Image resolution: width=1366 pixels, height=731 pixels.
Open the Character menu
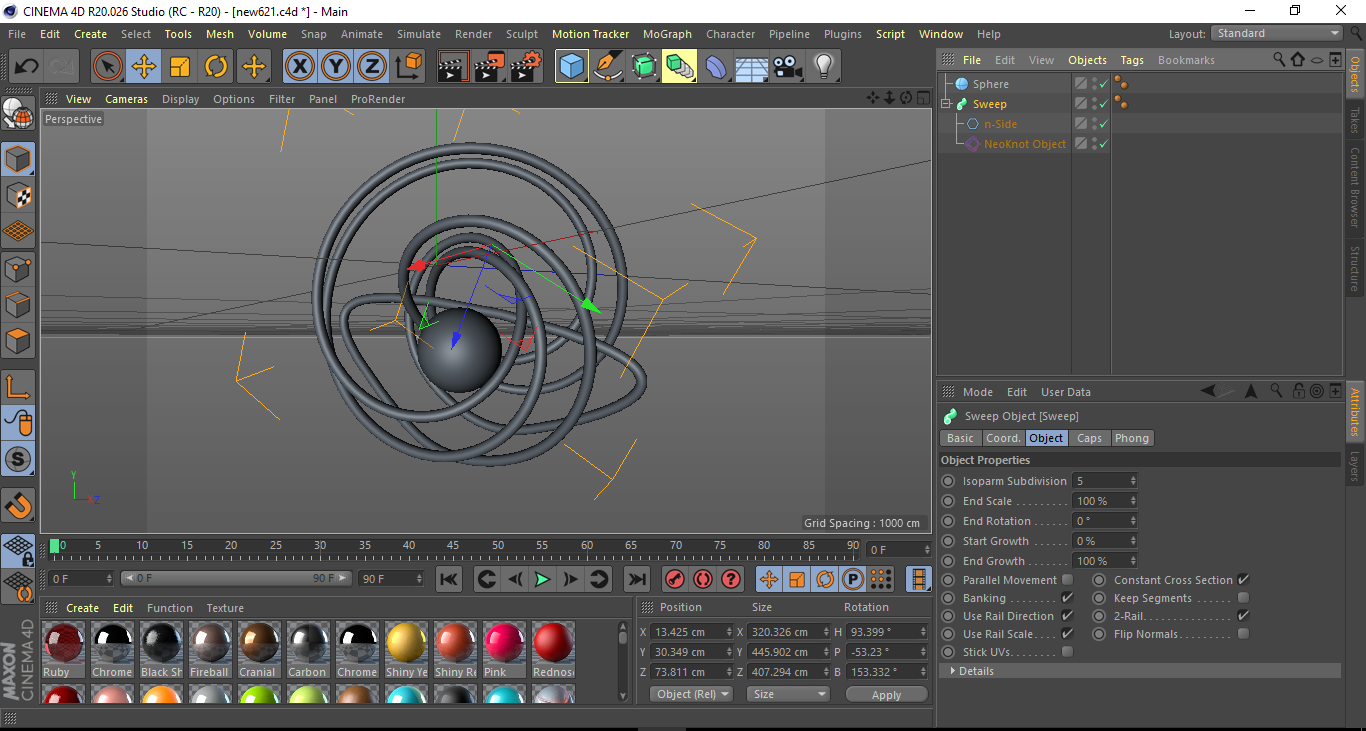[730, 34]
